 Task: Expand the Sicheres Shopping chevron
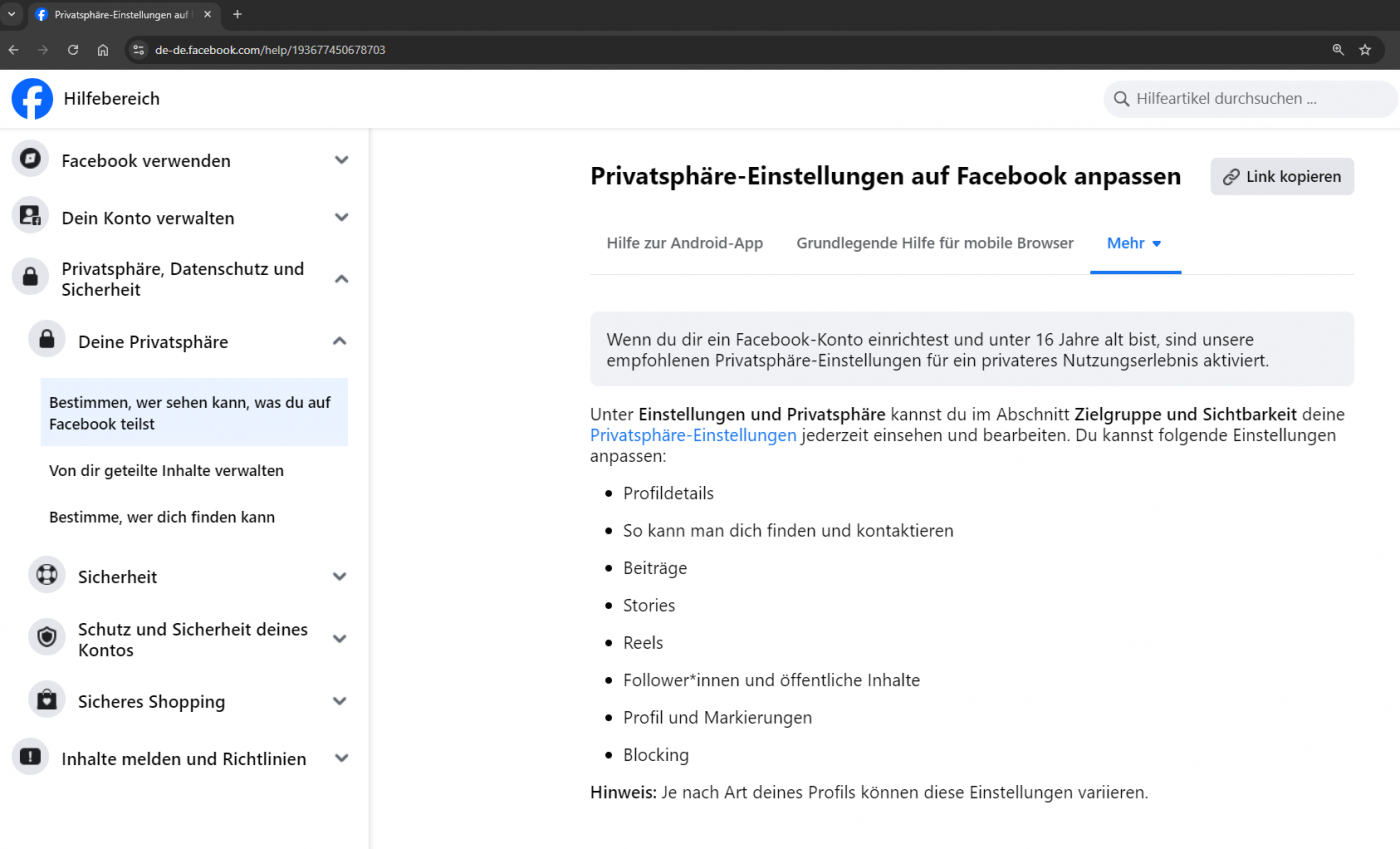tap(340, 701)
